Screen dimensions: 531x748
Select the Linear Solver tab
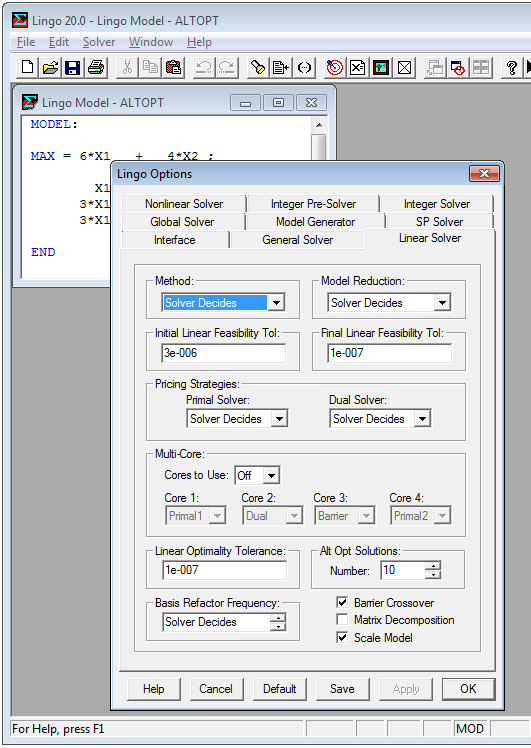430,238
